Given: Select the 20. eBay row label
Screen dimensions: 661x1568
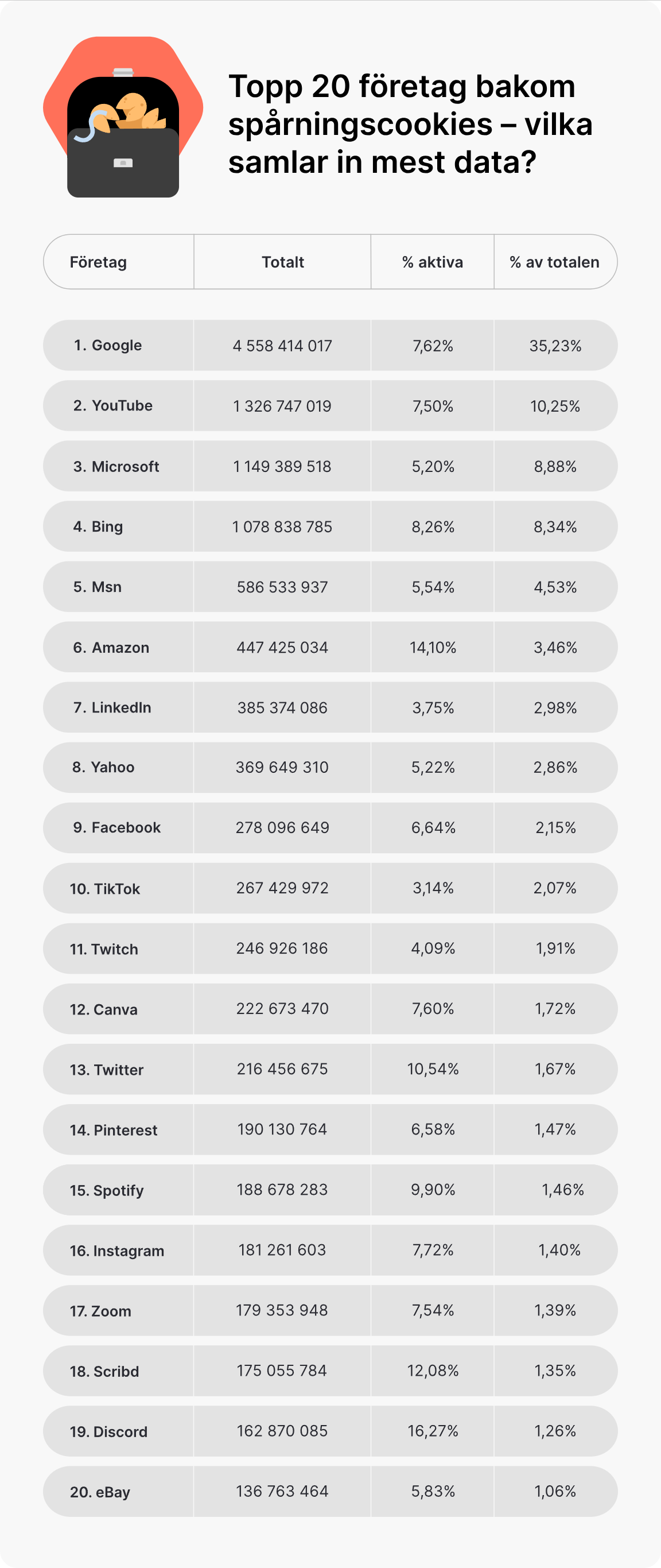Looking at the screenshot, I should point(100,1492).
